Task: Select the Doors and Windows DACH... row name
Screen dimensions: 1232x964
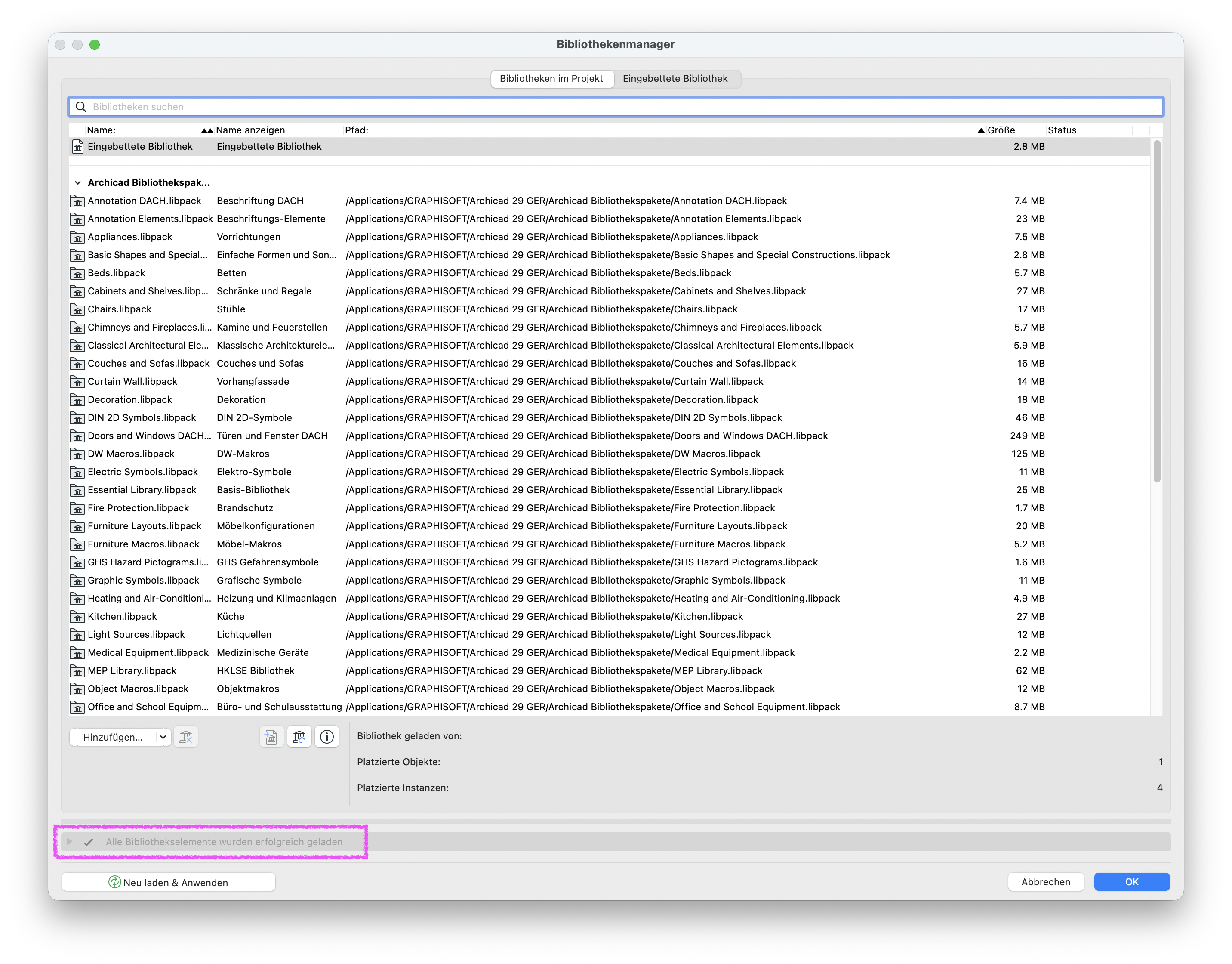Action: coord(150,436)
